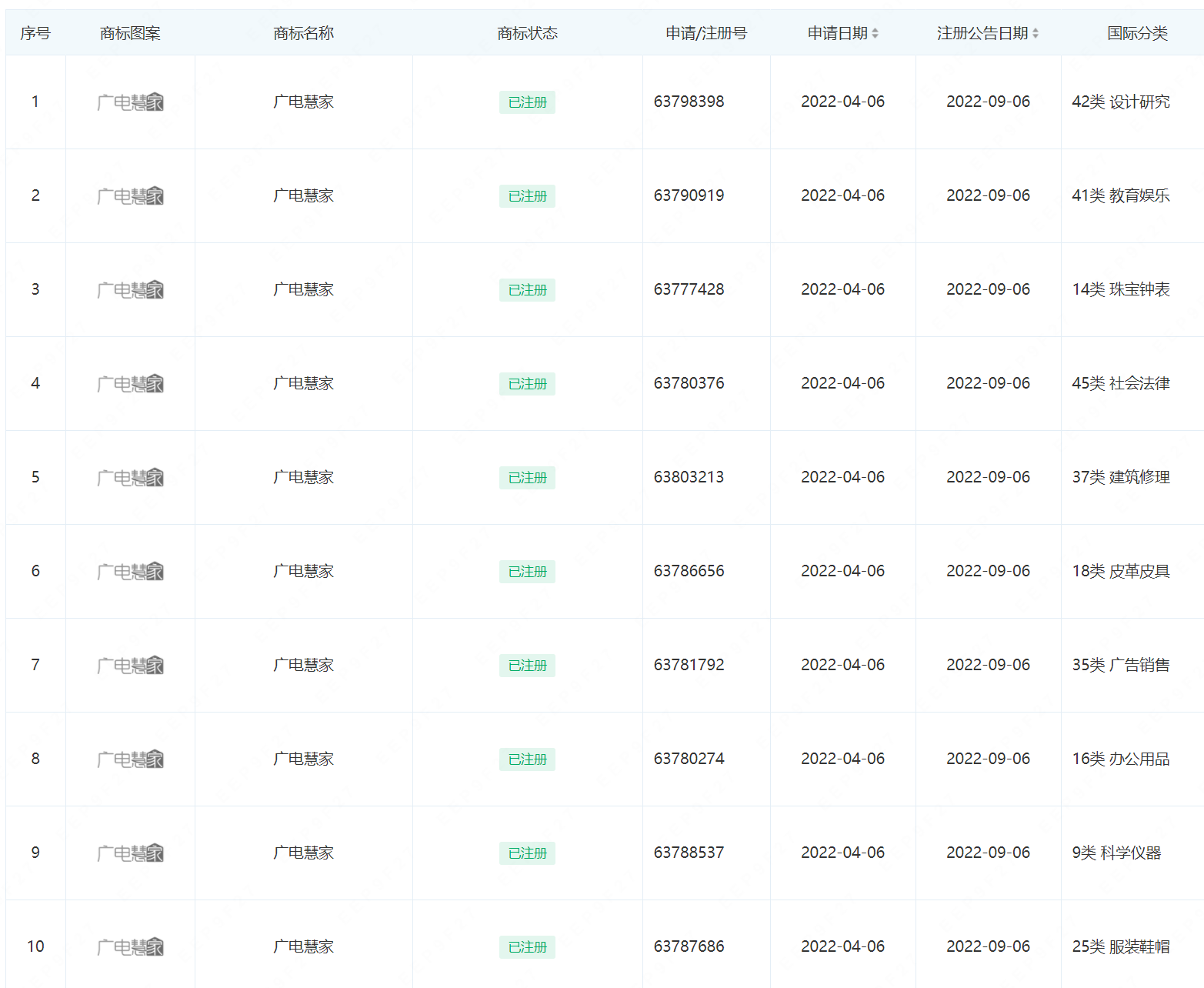Select registration number 63780376
Viewport: 1204px width, 988px height.
(x=689, y=383)
